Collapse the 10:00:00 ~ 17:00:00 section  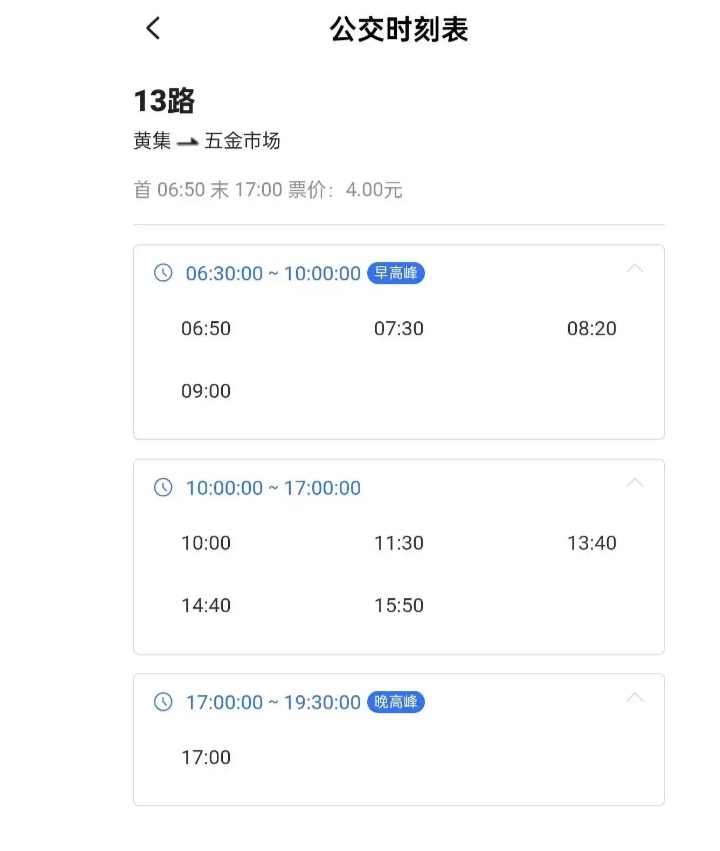[x=635, y=483]
